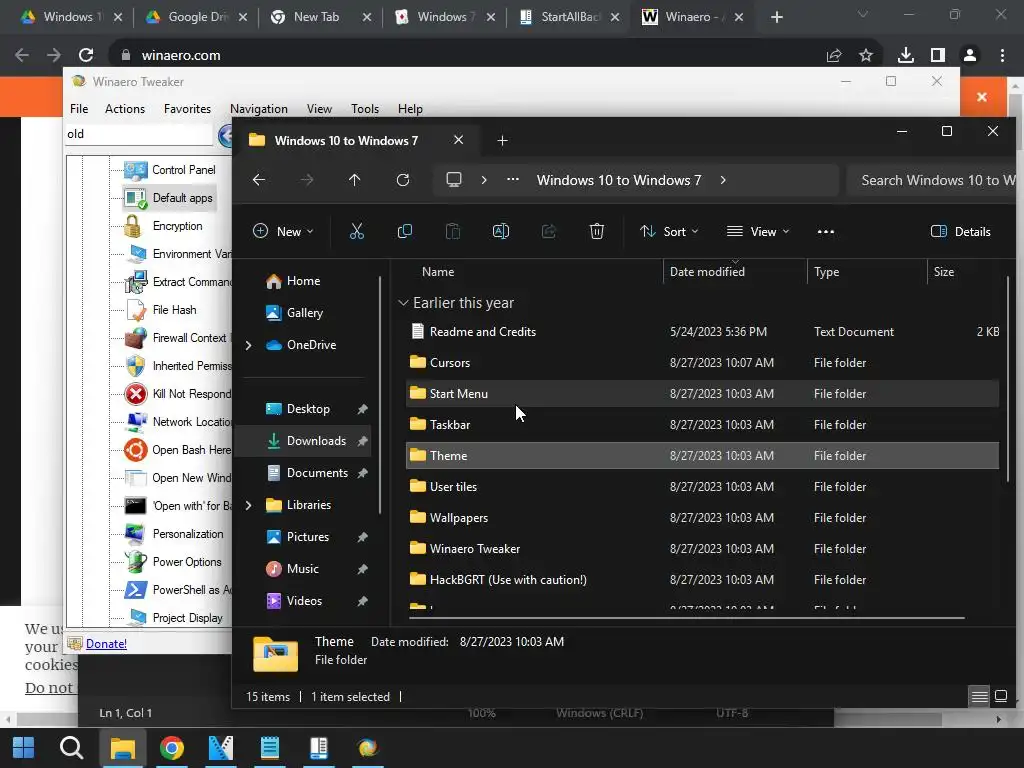Click the Winaero Tweaker search field containing 'old'

point(139,134)
